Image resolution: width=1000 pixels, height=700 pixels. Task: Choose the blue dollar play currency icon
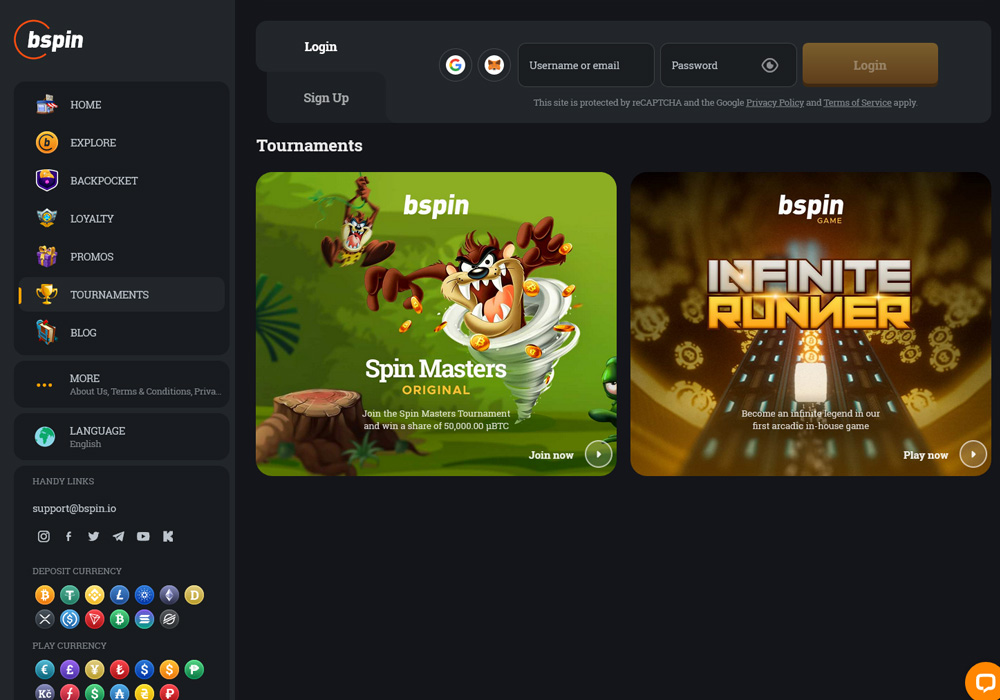(x=144, y=669)
